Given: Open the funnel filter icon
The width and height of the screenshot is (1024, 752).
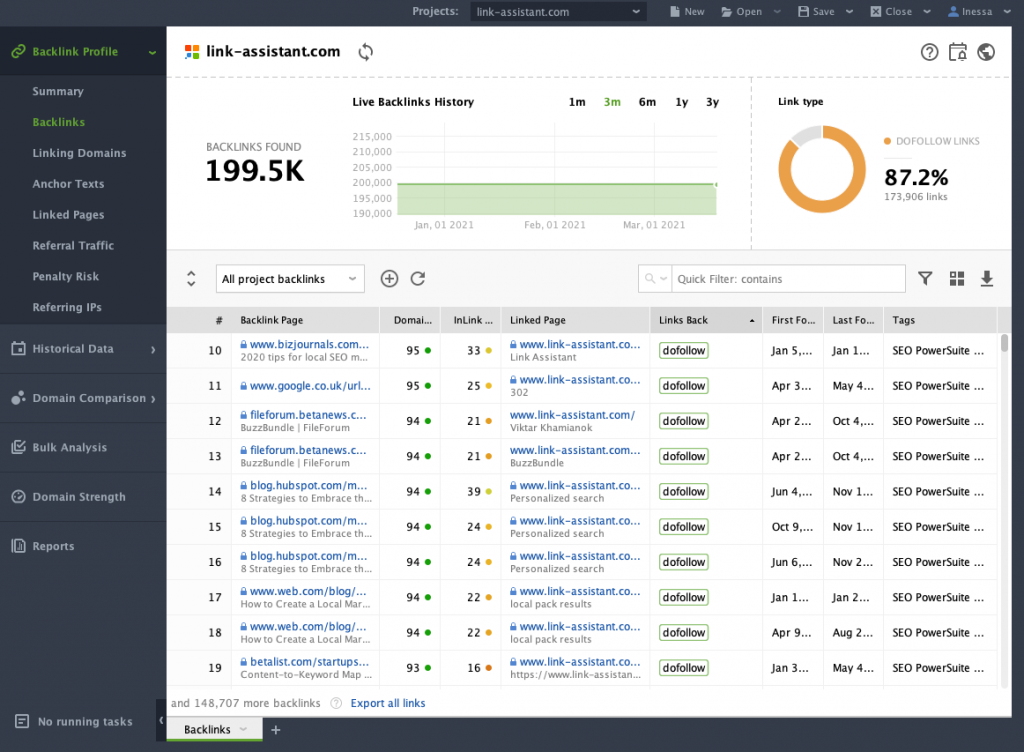Looking at the screenshot, I should (925, 279).
